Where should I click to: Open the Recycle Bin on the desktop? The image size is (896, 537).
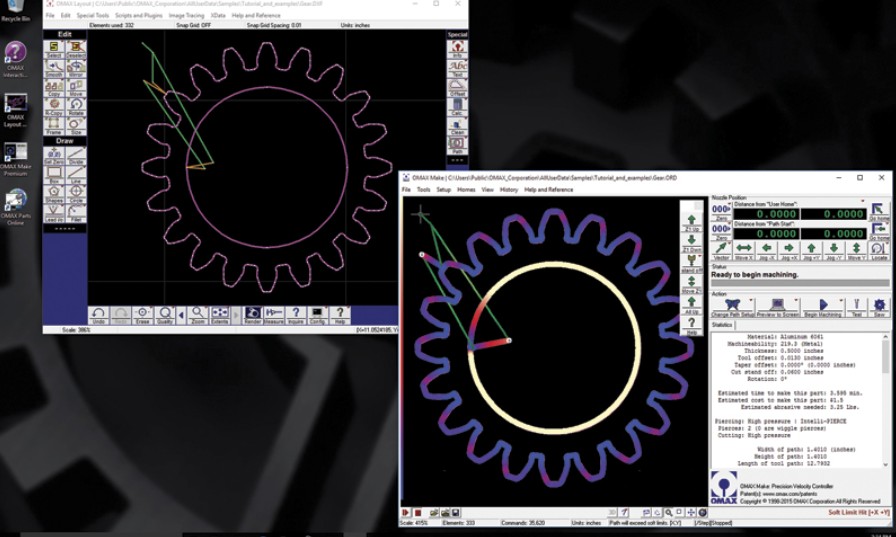(15, 10)
